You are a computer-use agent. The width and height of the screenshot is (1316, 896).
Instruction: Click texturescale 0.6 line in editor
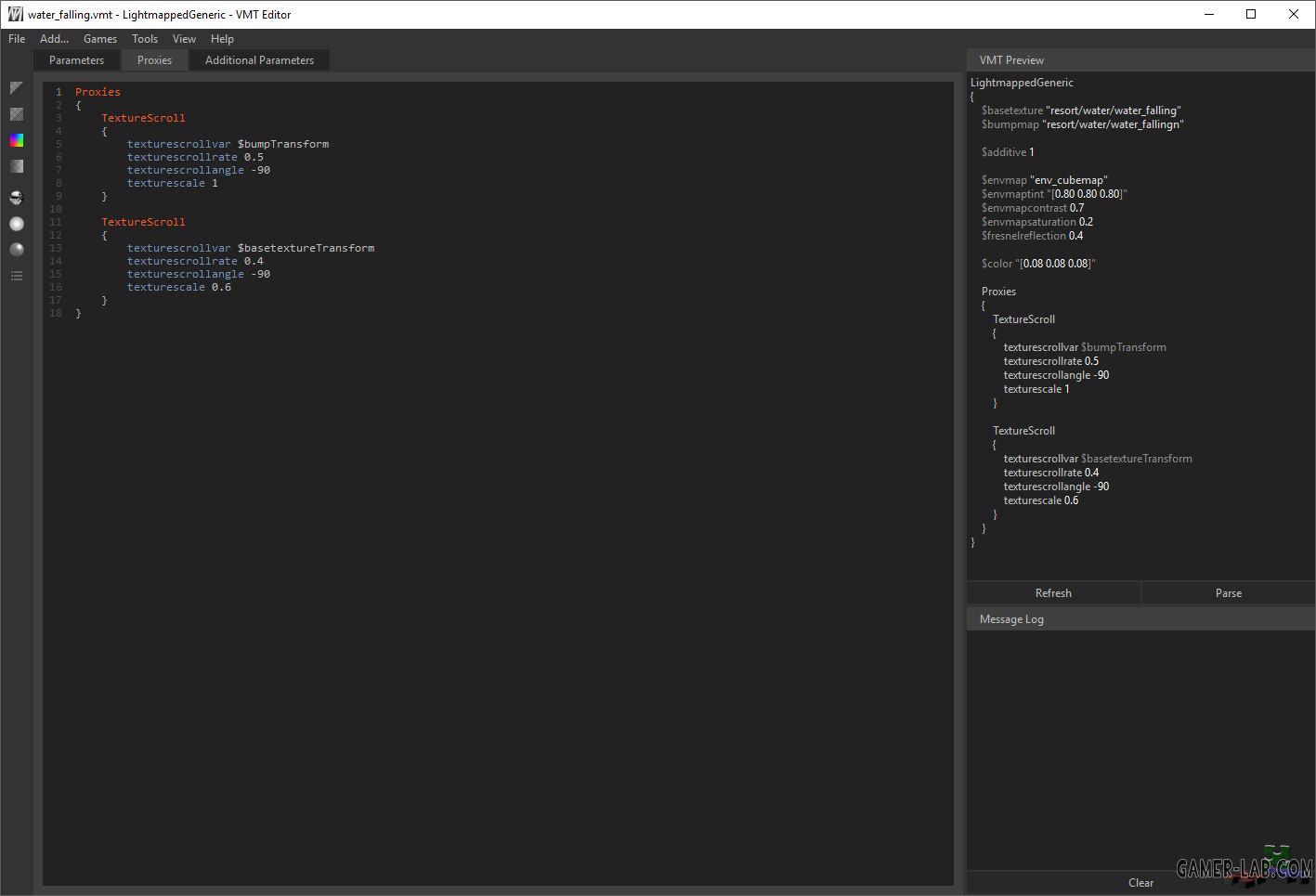tap(179, 287)
